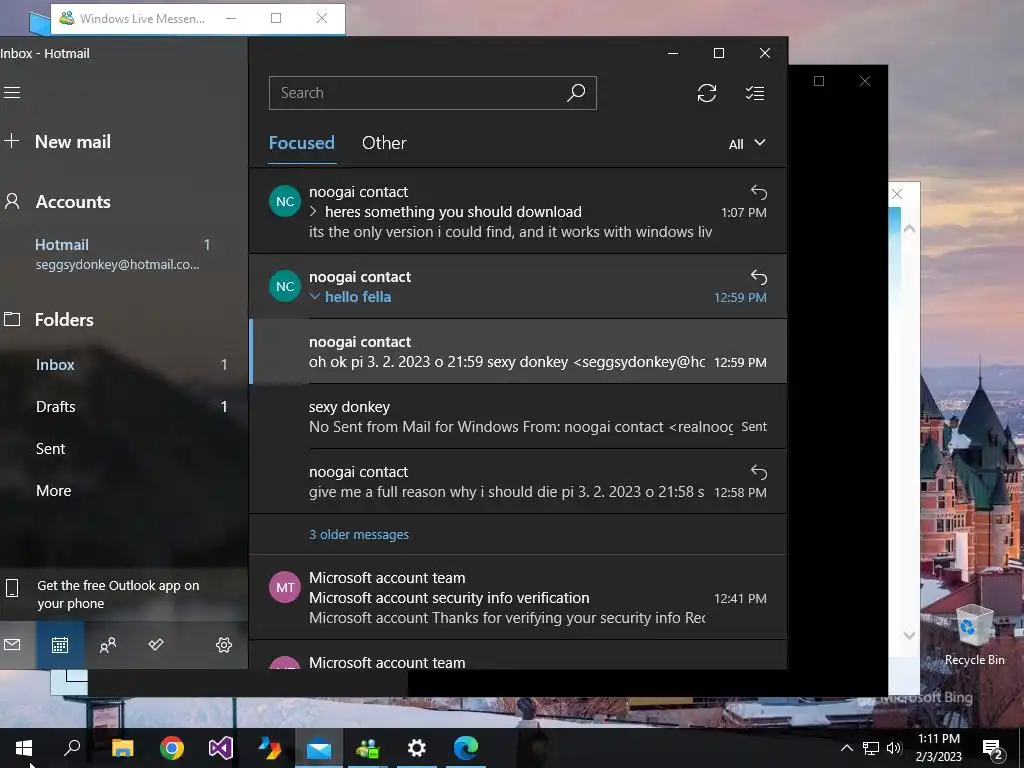This screenshot has height=768, width=1024.
Task: Show 3 older messages
Action: coord(359,534)
